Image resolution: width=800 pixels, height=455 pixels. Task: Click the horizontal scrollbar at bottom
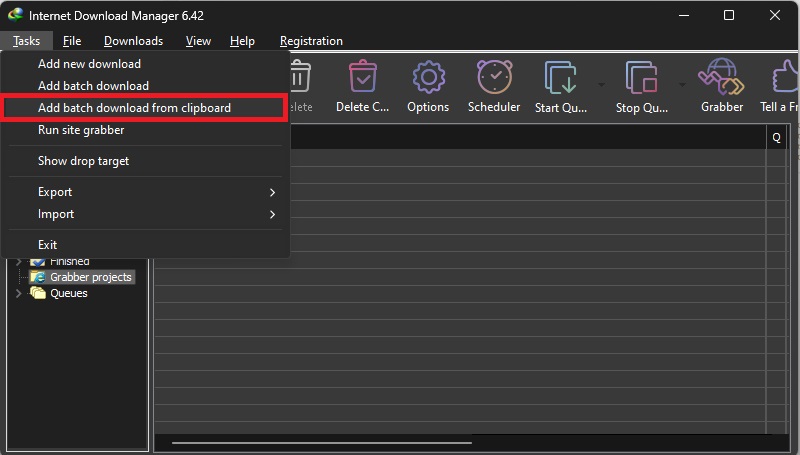[x=320, y=441]
